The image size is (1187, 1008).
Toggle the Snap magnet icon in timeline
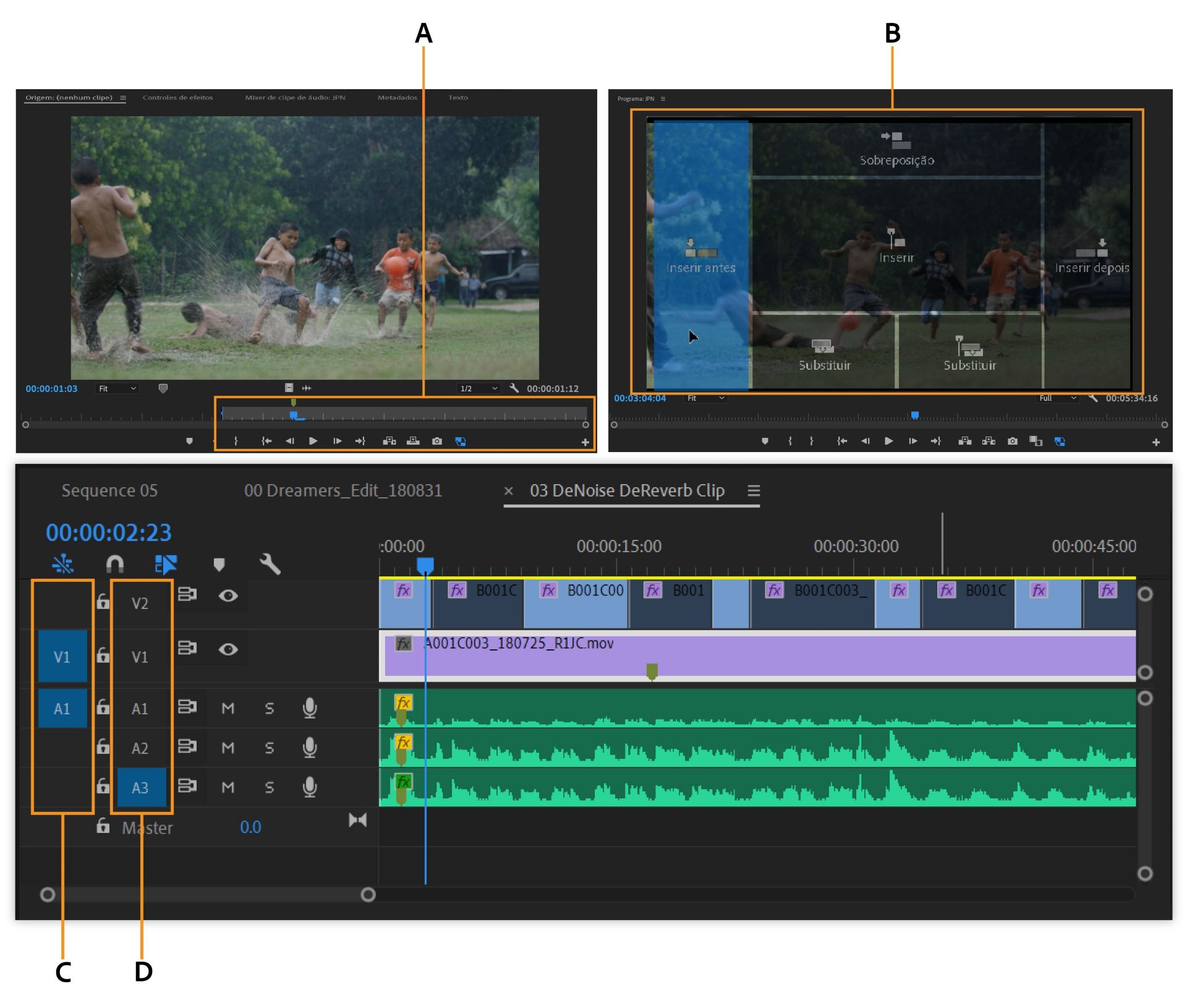(x=115, y=563)
